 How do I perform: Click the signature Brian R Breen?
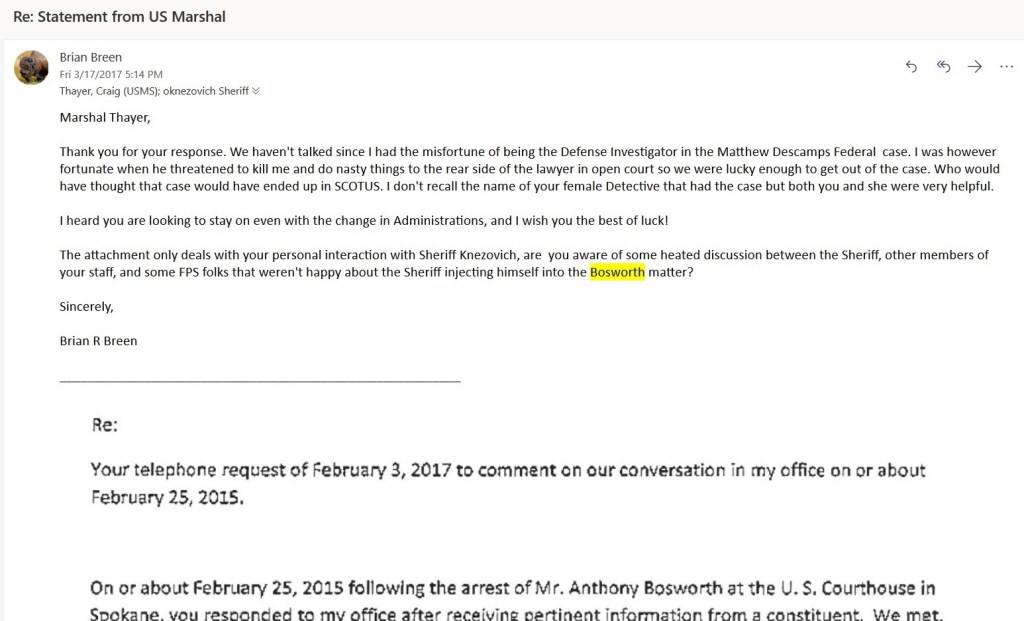[x=98, y=341]
